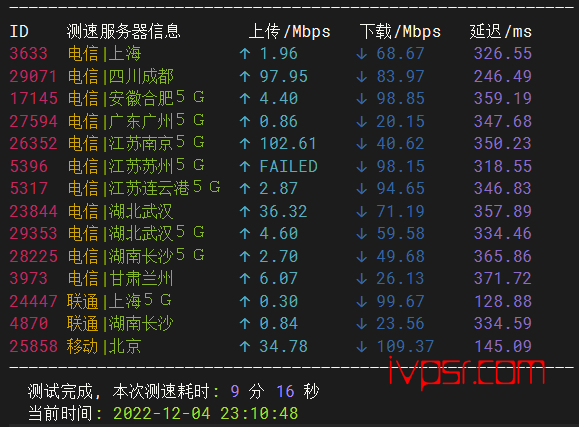
Task: Click latency value 128.88
Action: 503,302
